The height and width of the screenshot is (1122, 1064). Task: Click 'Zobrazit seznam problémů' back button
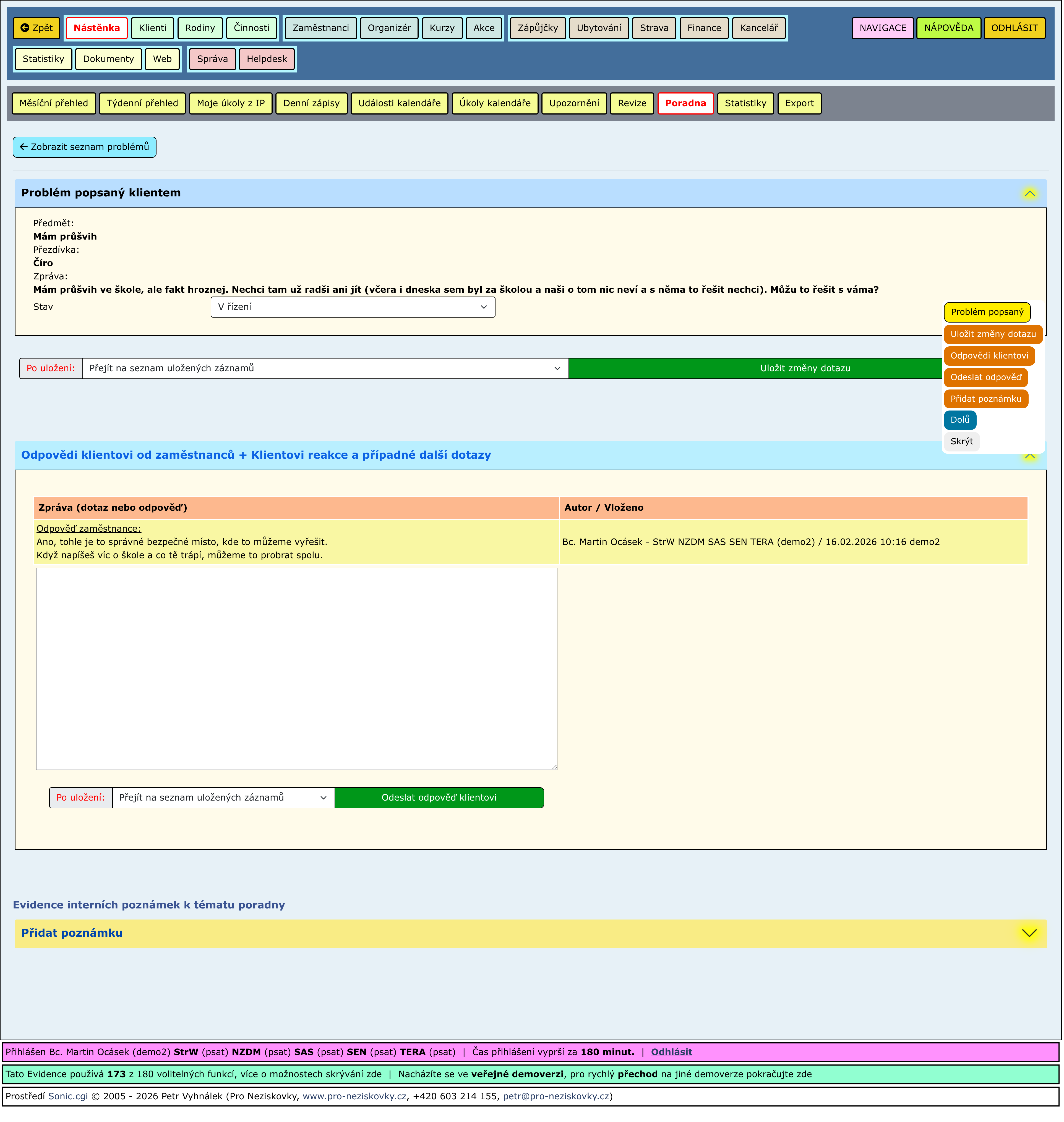click(85, 147)
